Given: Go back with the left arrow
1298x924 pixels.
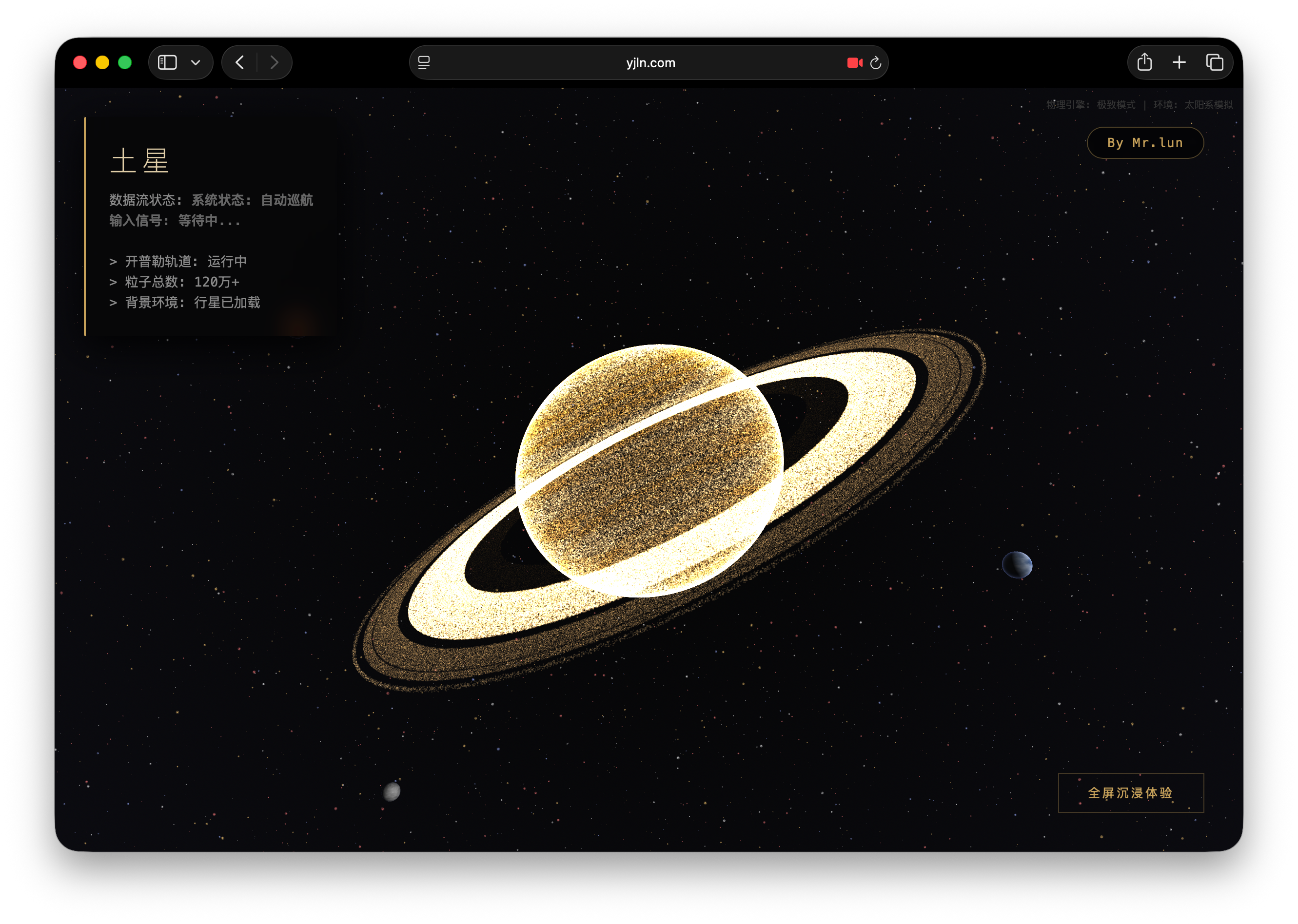Looking at the screenshot, I should (240, 62).
